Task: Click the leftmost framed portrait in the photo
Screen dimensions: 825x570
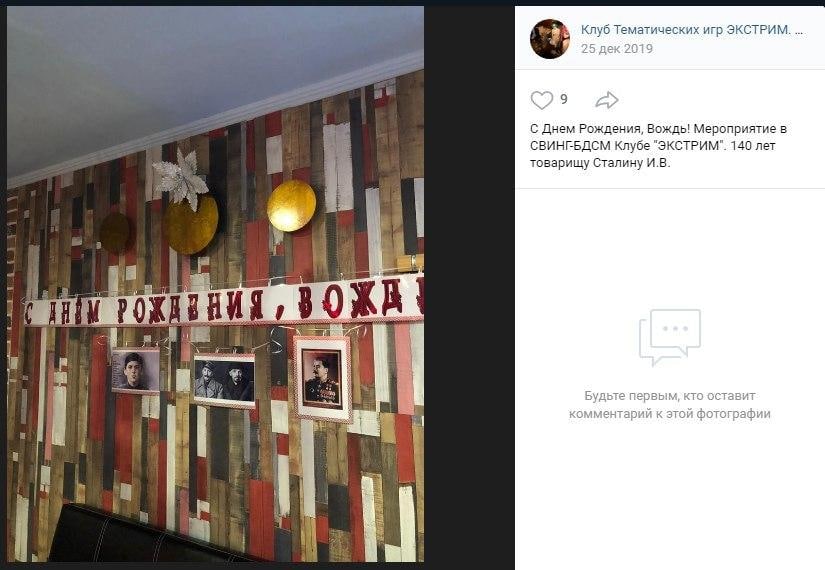Action: [x=136, y=371]
